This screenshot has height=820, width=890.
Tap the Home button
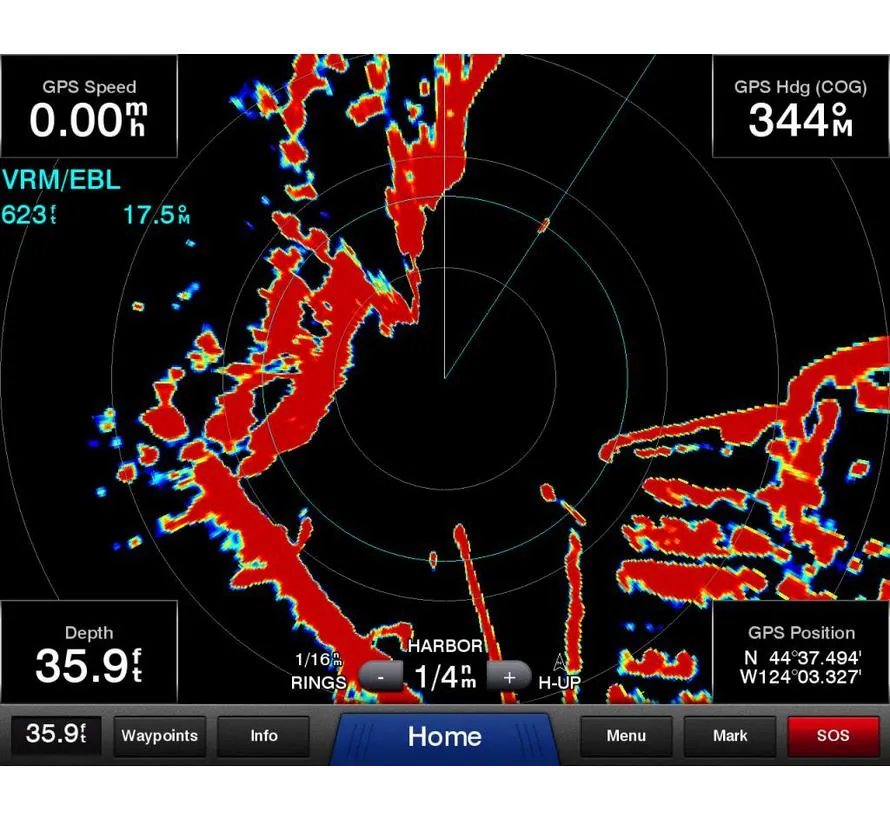coord(444,737)
